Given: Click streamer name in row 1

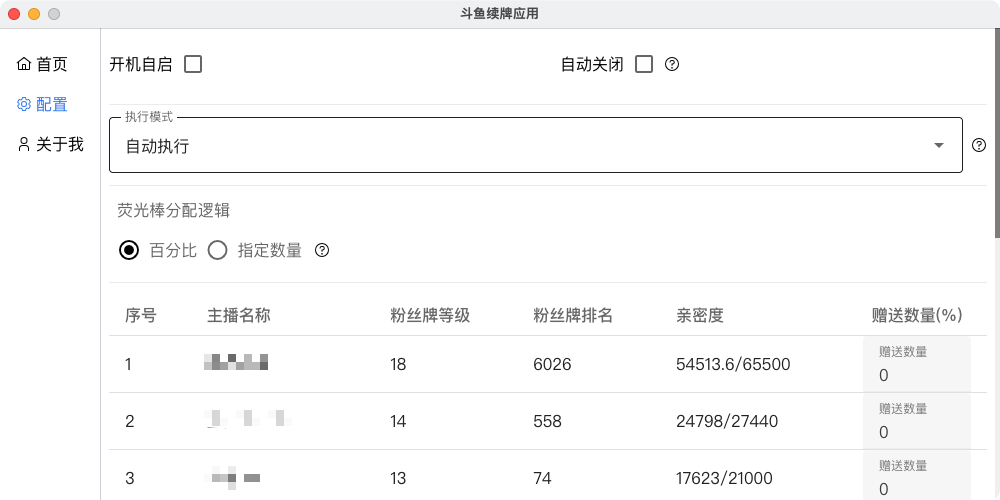Looking at the screenshot, I should [236, 362].
